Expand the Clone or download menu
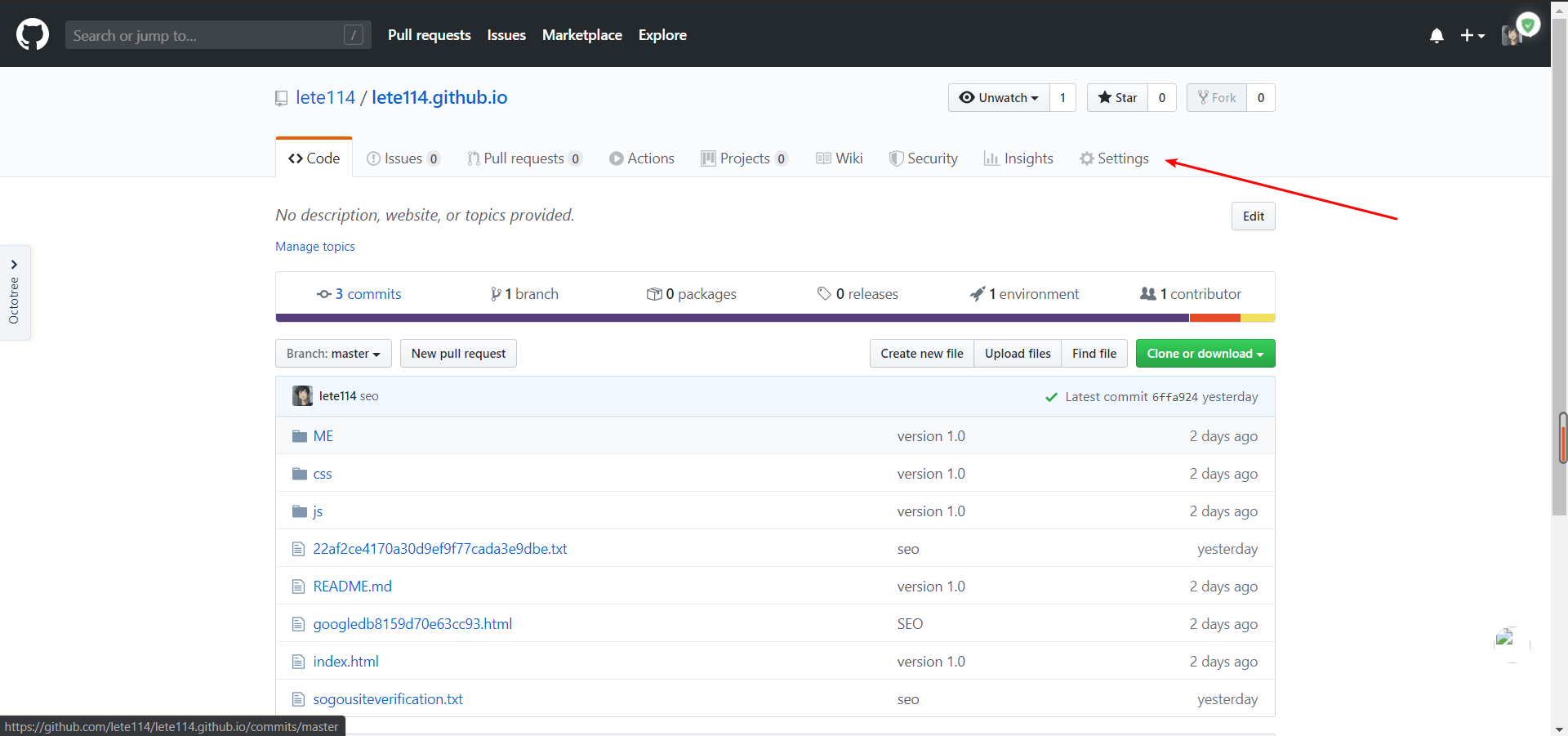The image size is (1568, 736). 1205,354
